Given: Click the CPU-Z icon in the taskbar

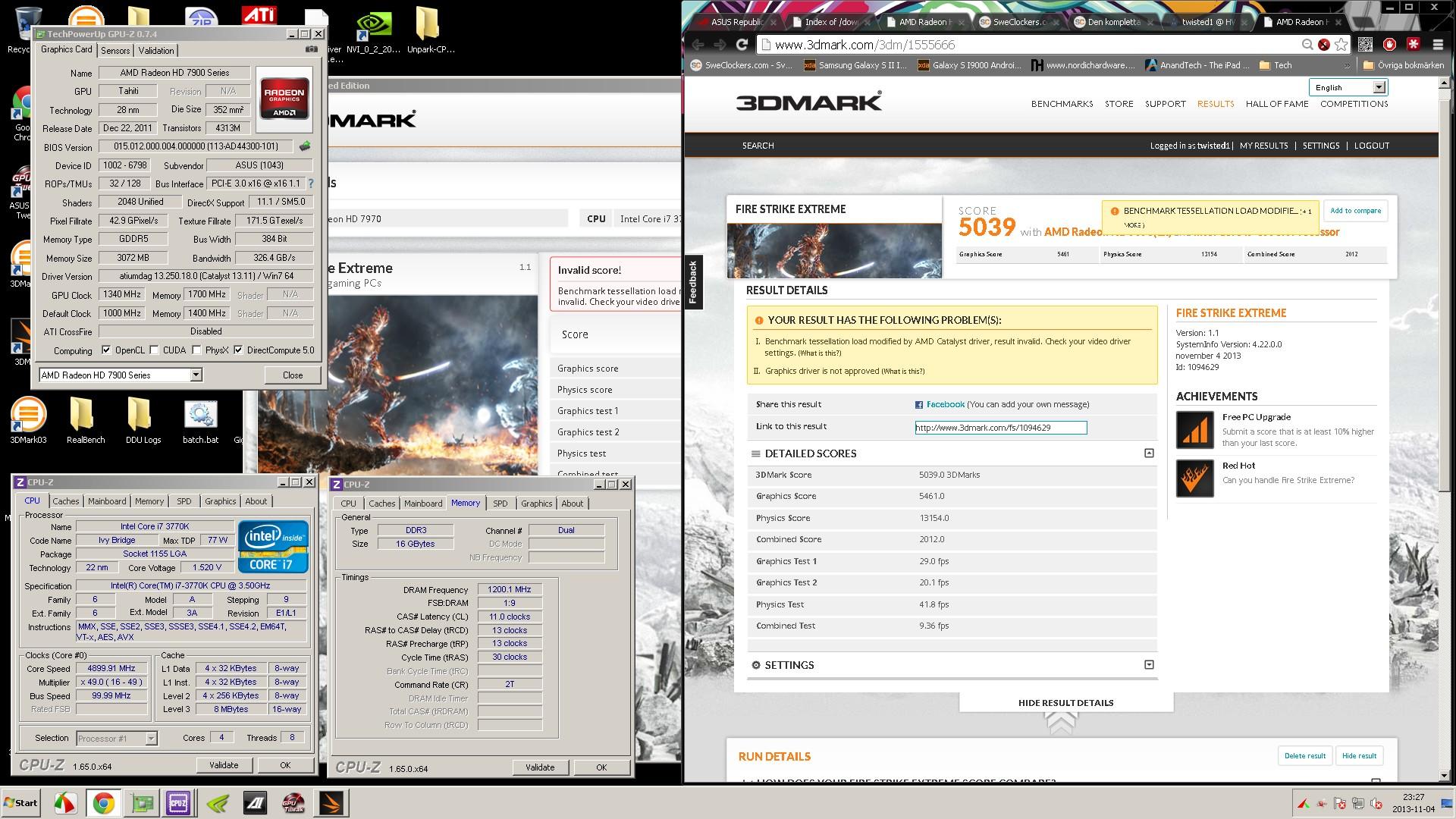Looking at the screenshot, I should 178,803.
